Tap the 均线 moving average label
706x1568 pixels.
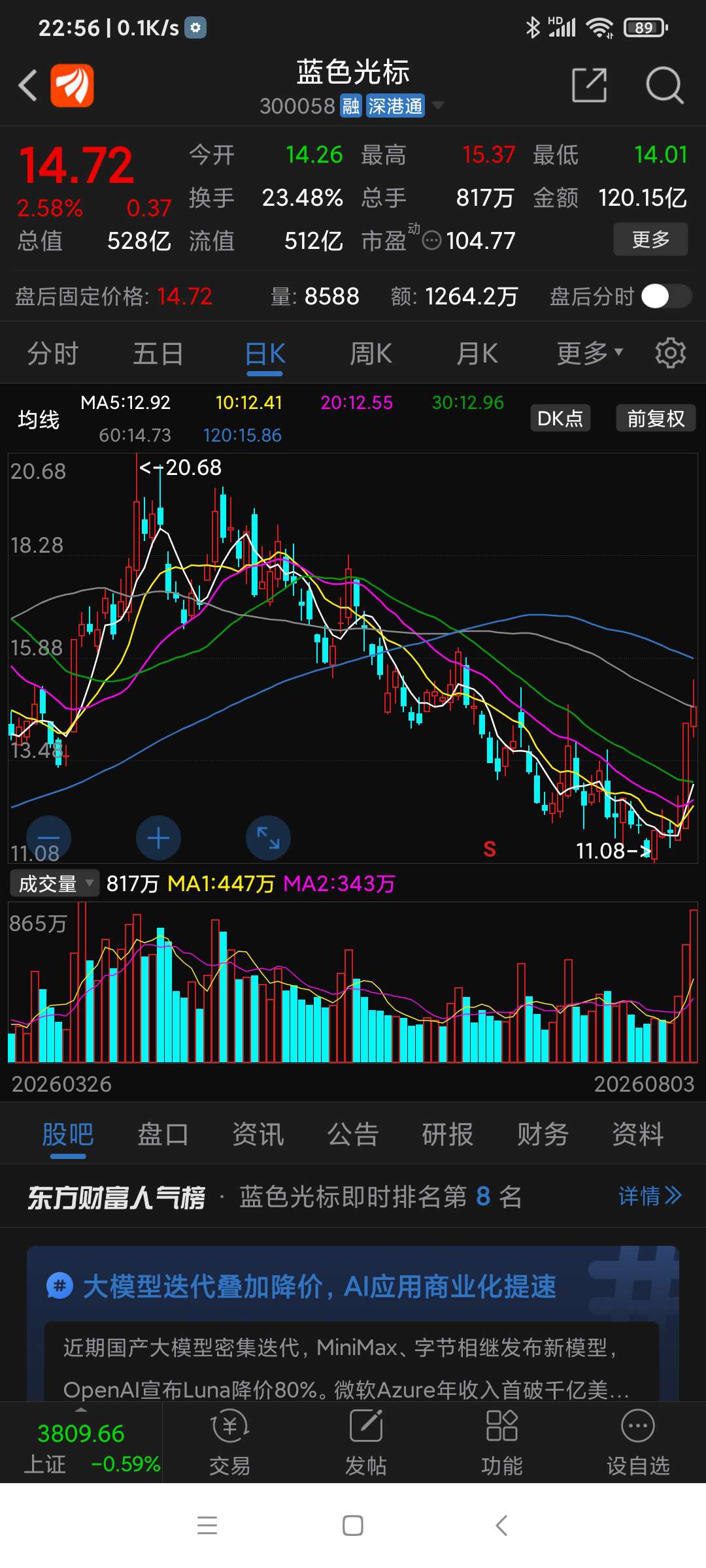[39, 419]
